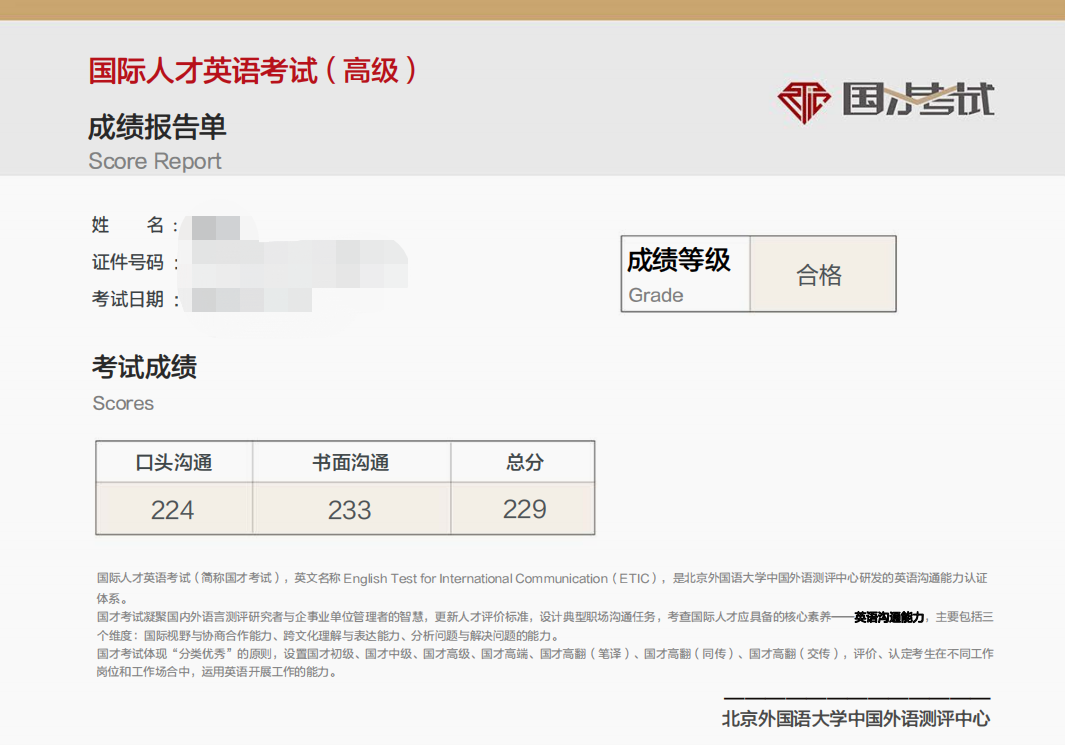This screenshot has height=745, width=1065.
Task: Click the 口头沟通 column header
Action: [x=174, y=463]
